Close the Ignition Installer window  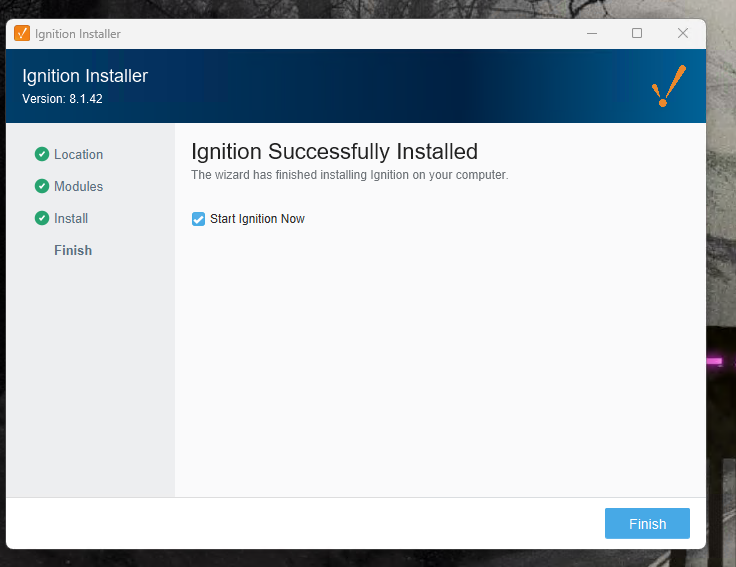pyautogui.click(x=683, y=33)
